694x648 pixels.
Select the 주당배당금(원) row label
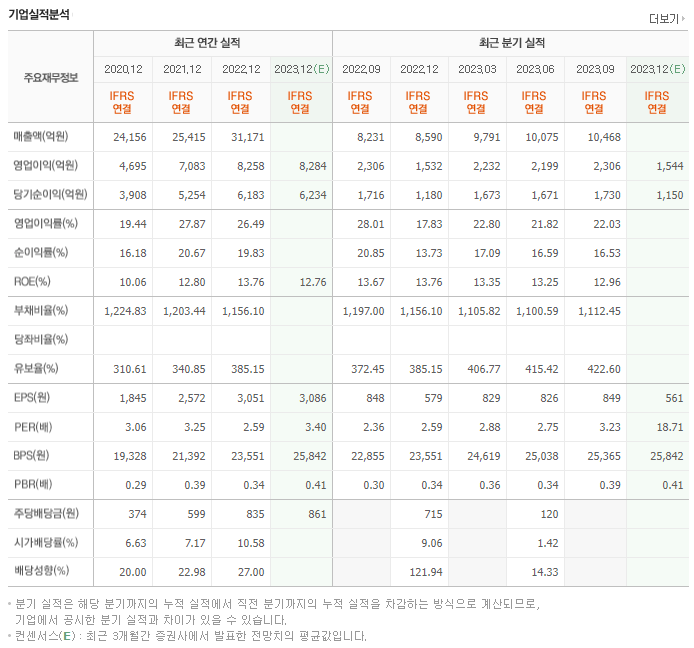coord(46,513)
